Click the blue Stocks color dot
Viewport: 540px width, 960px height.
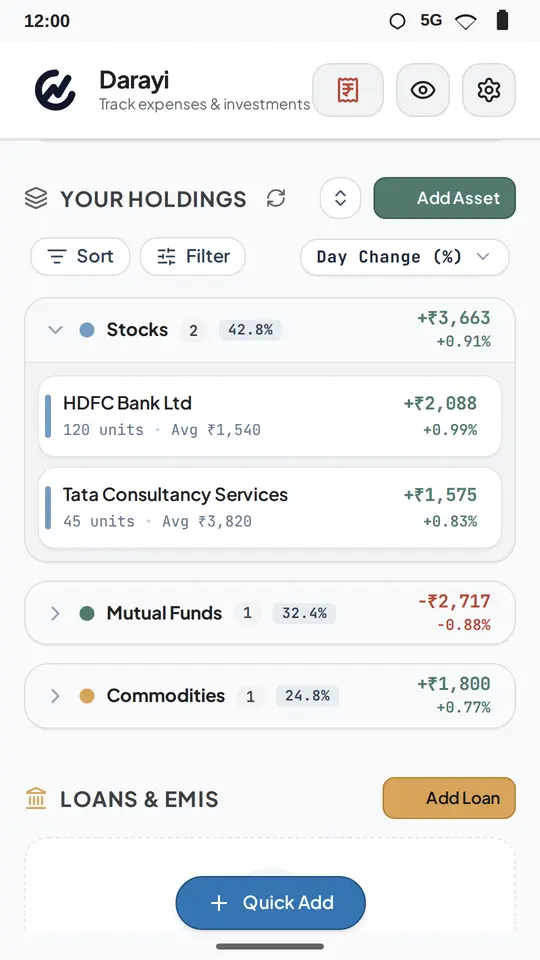pyautogui.click(x=87, y=330)
